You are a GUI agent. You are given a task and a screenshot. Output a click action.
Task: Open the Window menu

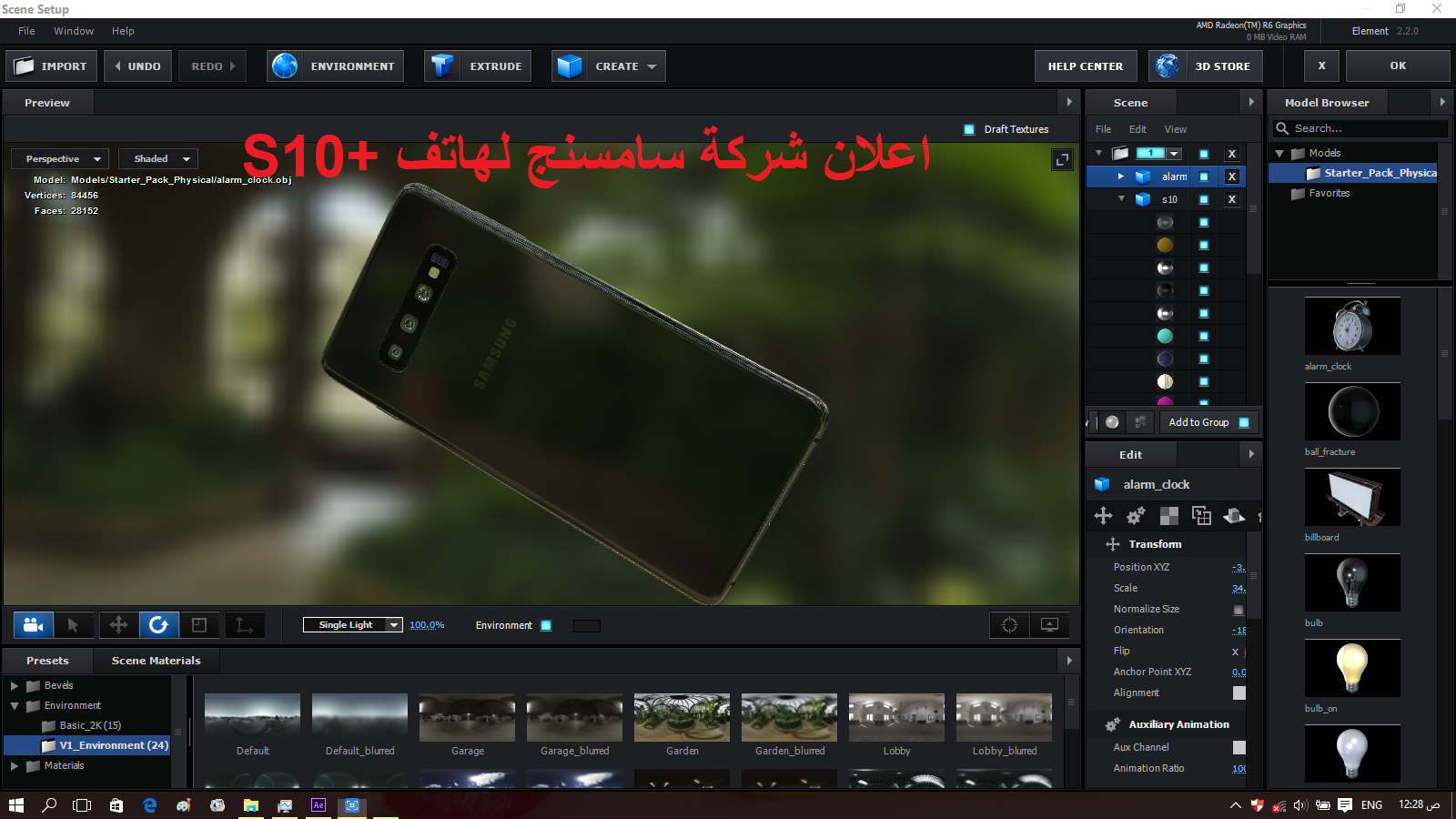74,31
